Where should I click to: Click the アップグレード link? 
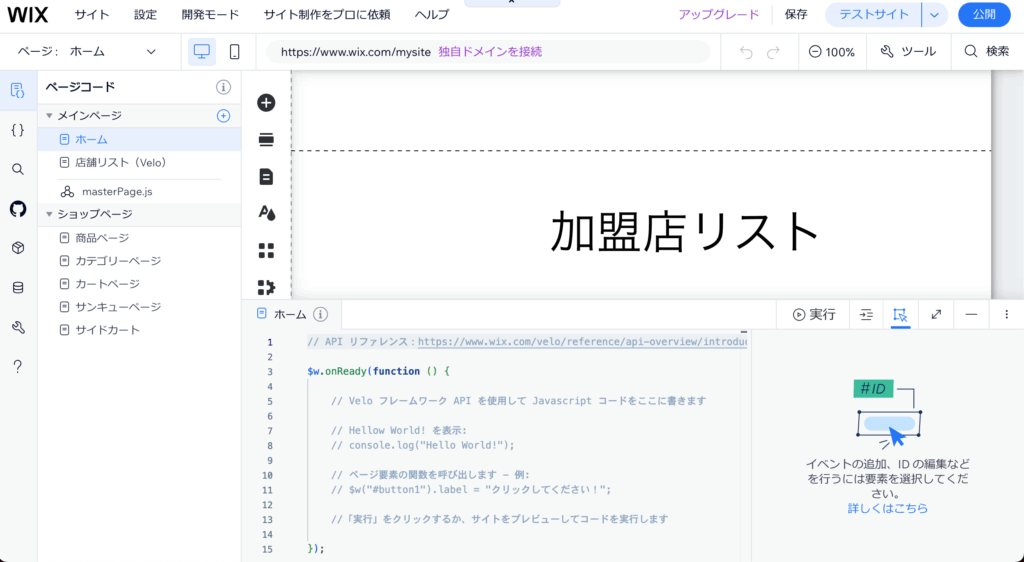718,14
